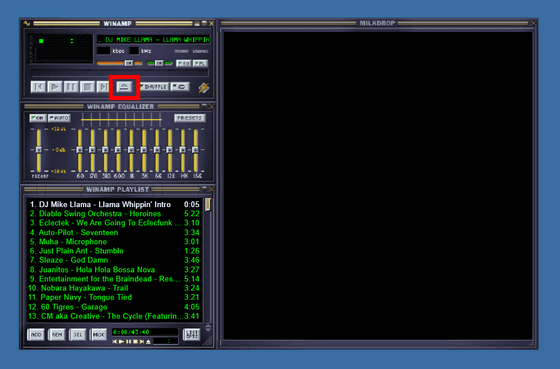The height and width of the screenshot is (369, 560).
Task: Select Auto-Pilot - Seventeen track
Action: [115, 232]
